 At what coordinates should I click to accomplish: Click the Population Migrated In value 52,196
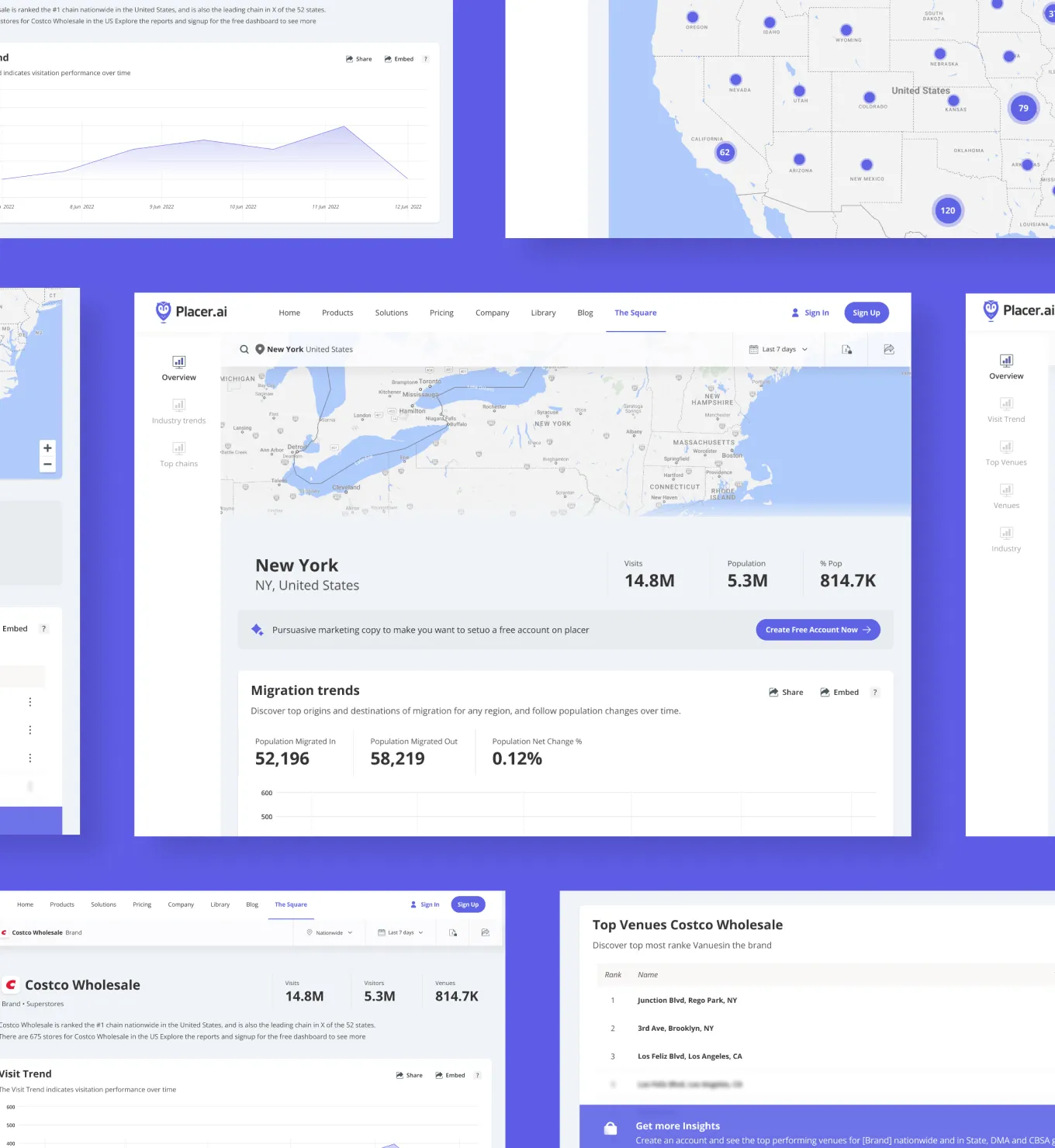[x=282, y=759]
